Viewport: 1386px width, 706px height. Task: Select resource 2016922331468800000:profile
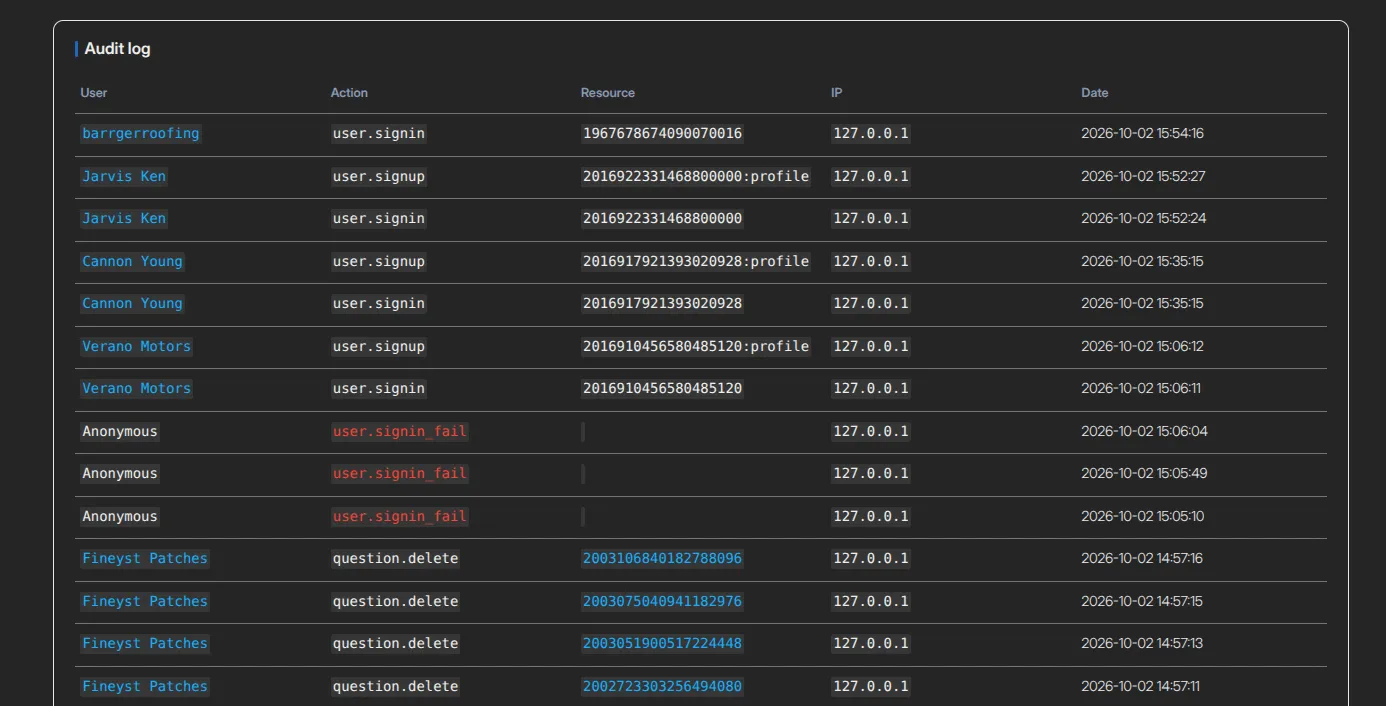point(696,176)
